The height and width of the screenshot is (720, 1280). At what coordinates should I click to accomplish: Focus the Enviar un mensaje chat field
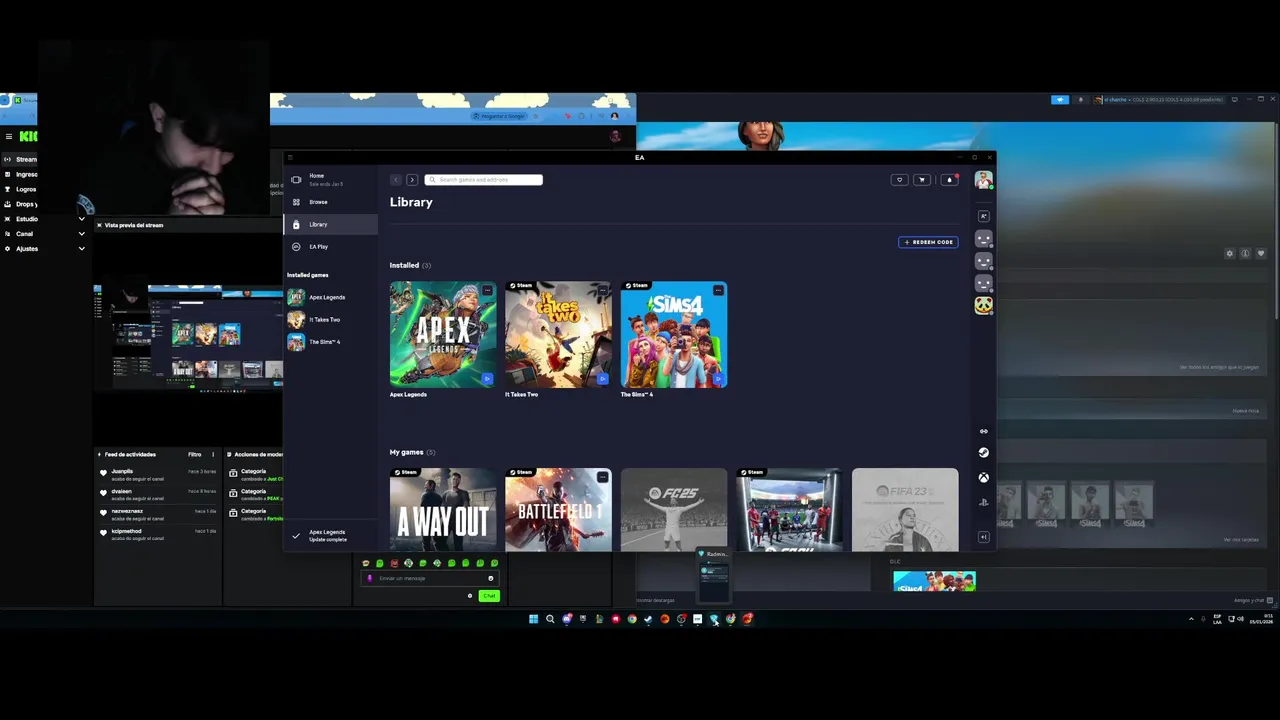point(430,578)
